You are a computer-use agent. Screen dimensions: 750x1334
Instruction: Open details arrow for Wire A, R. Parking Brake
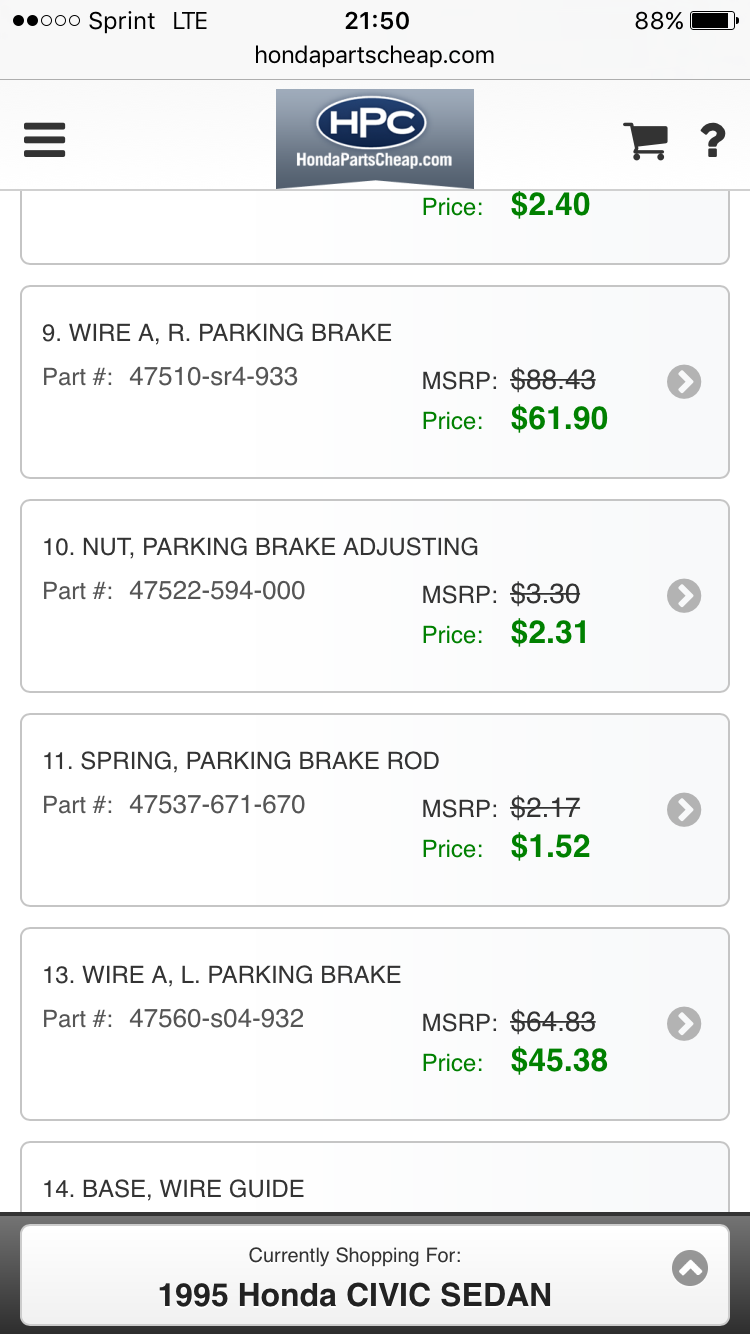684,382
